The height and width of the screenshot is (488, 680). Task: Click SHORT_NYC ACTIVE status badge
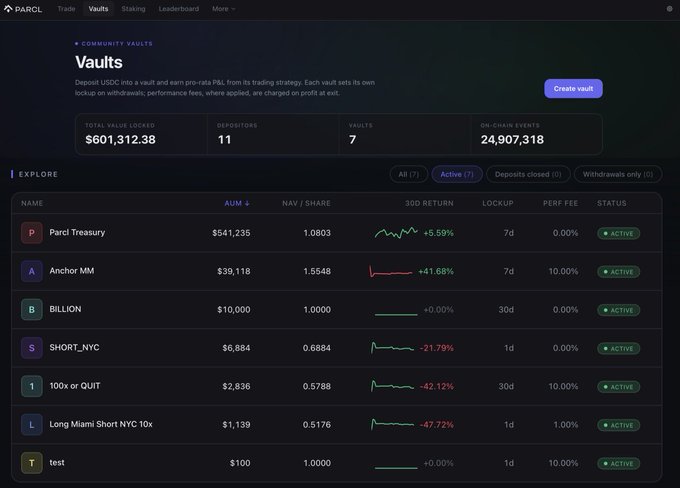[618, 348]
